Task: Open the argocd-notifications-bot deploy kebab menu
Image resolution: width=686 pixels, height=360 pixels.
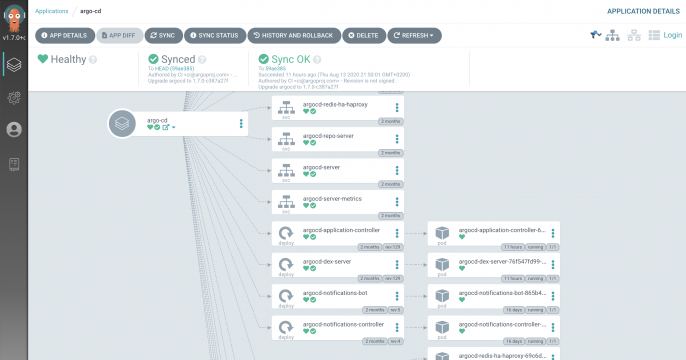Action: tap(397, 296)
